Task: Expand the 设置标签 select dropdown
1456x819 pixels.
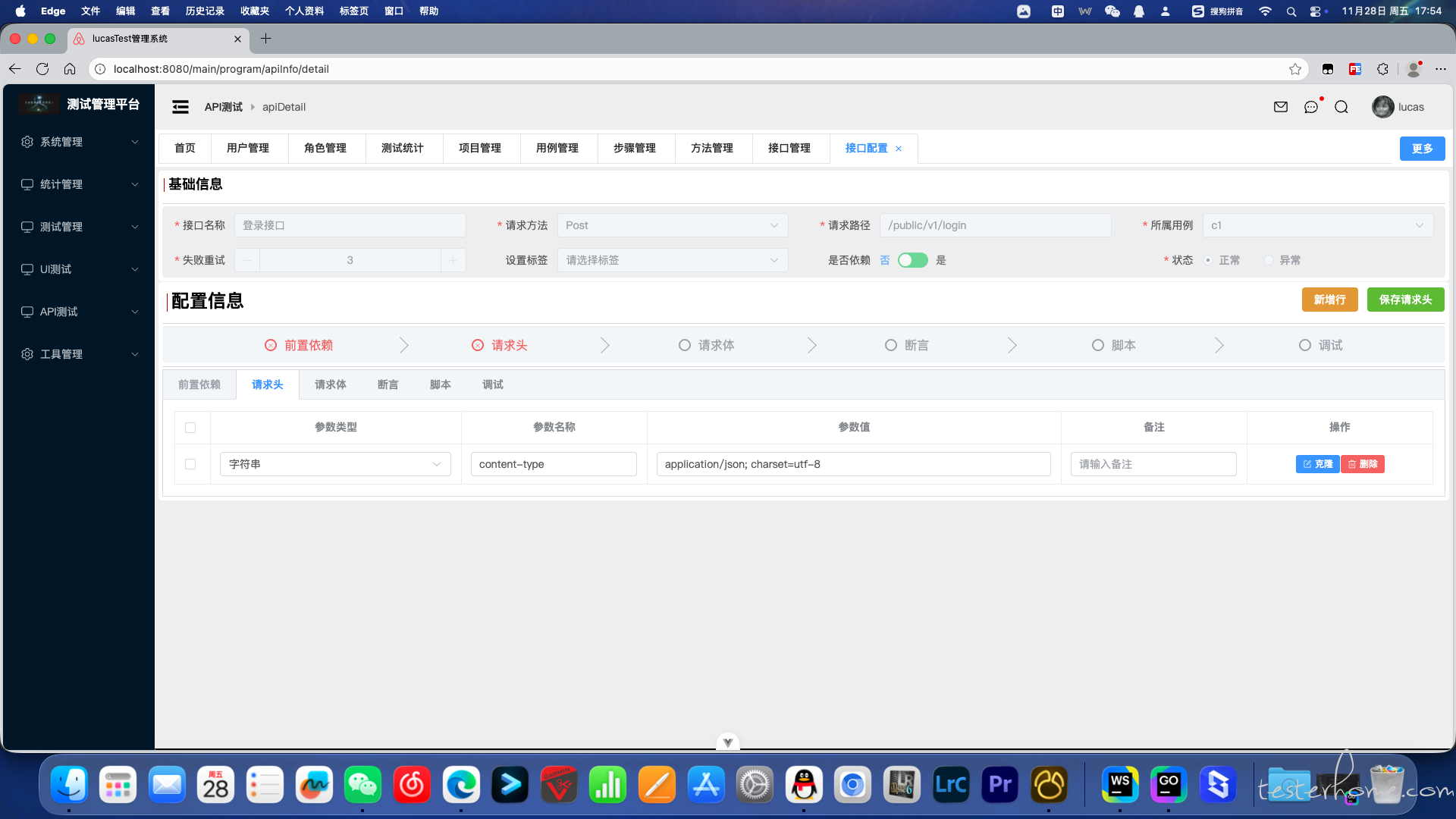Action: pyautogui.click(x=672, y=260)
